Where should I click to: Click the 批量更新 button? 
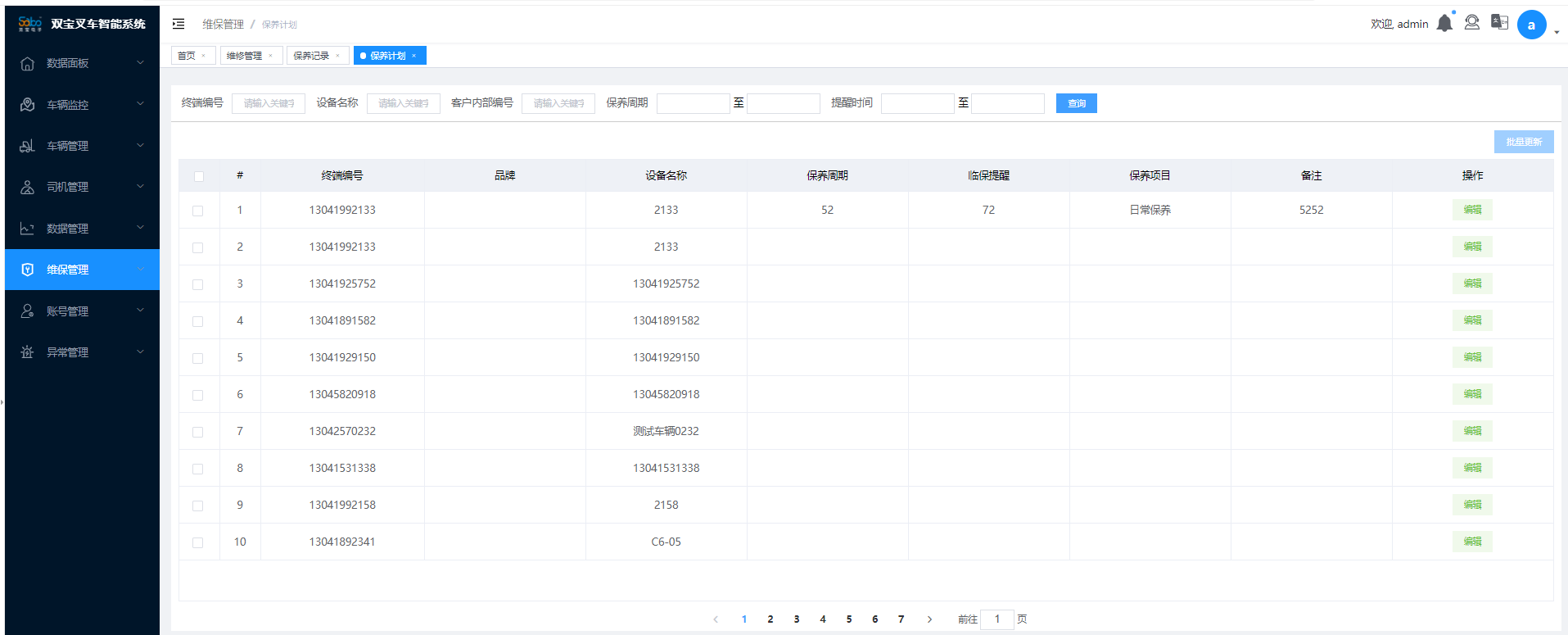tap(1524, 142)
